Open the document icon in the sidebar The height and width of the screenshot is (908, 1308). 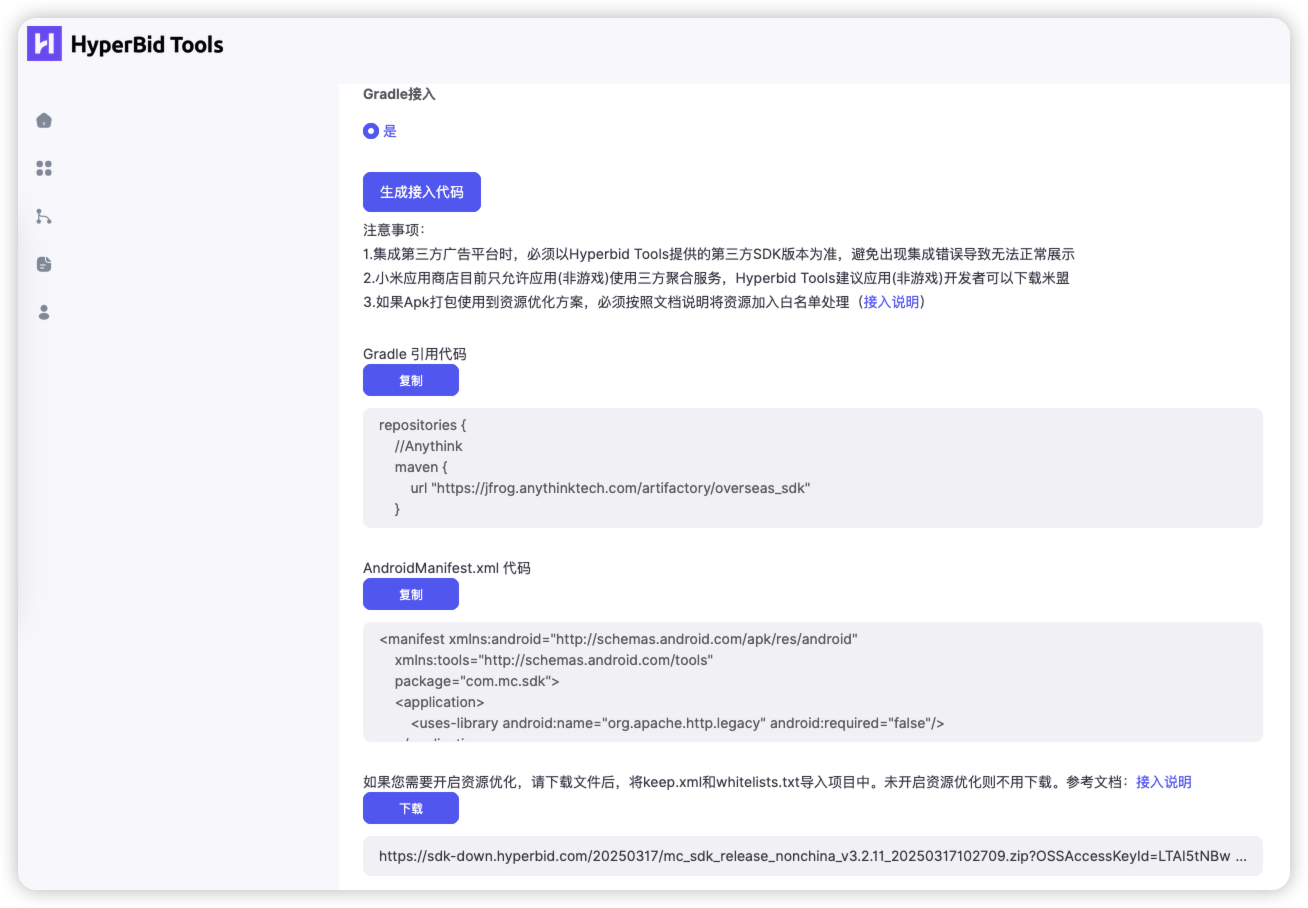click(44, 265)
